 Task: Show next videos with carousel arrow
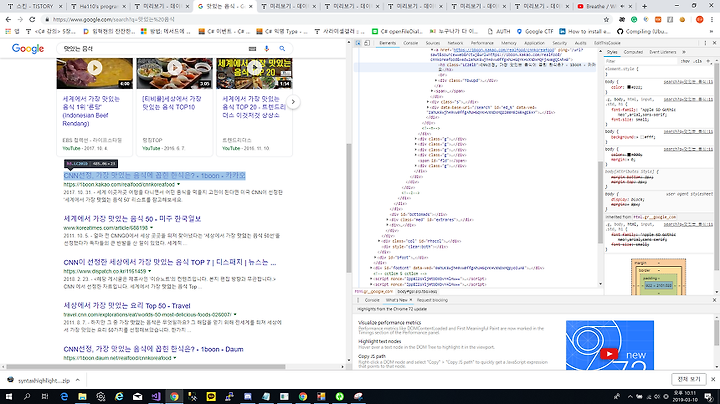pyautogui.click(x=293, y=102)
